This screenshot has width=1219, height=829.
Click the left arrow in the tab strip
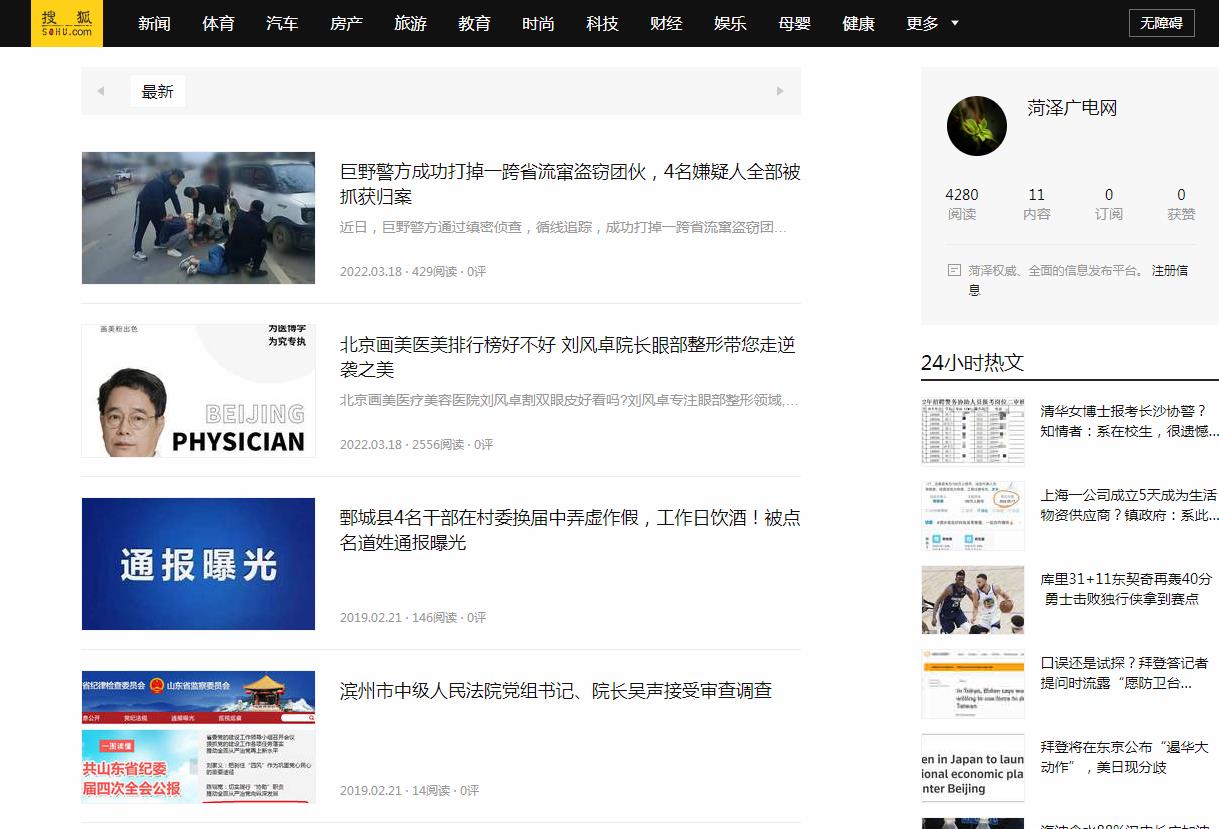tap(101, 91)
